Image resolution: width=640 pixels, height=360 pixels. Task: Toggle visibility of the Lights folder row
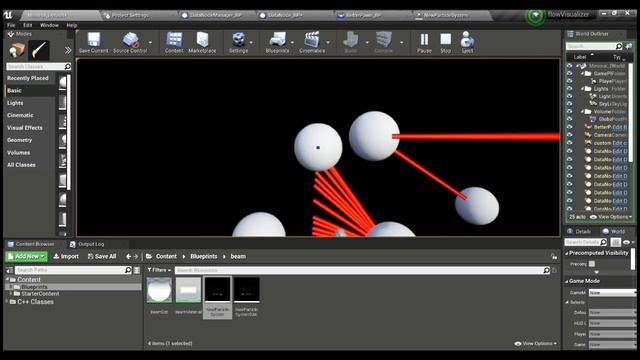(x=569, y=89)
